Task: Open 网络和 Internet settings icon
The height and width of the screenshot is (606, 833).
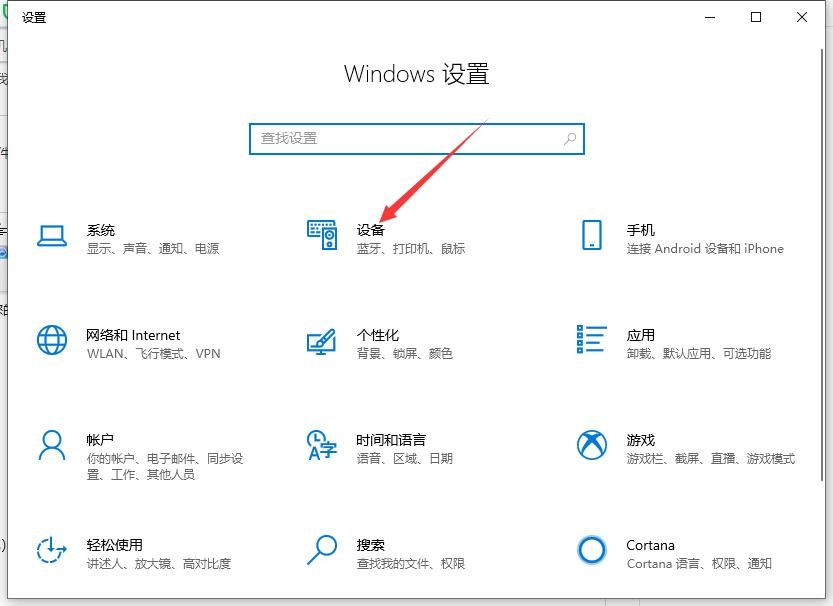Action: [52, 340]
